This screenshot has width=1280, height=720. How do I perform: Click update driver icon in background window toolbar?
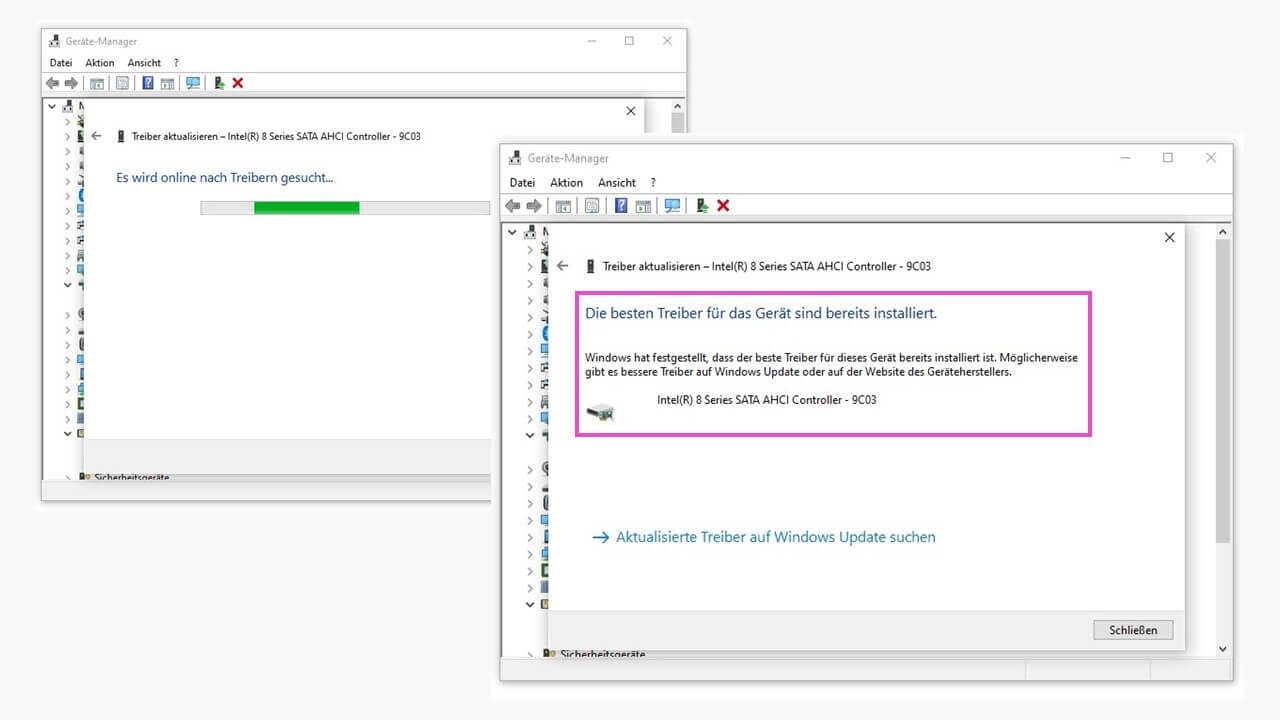click(219, 83)
